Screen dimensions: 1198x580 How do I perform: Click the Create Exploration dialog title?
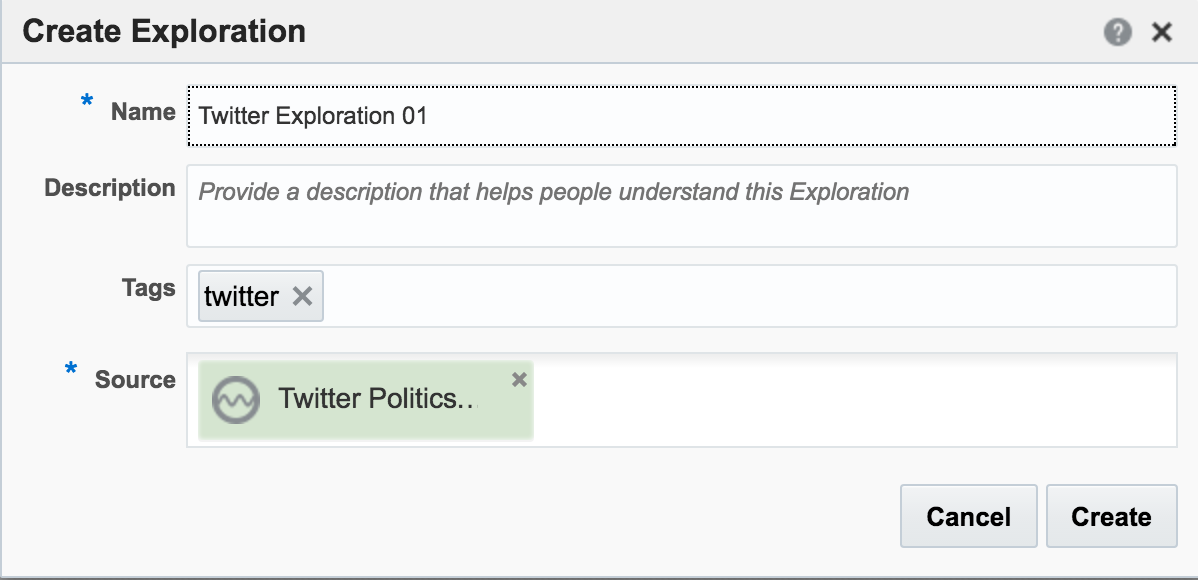[x=164, y=32]
